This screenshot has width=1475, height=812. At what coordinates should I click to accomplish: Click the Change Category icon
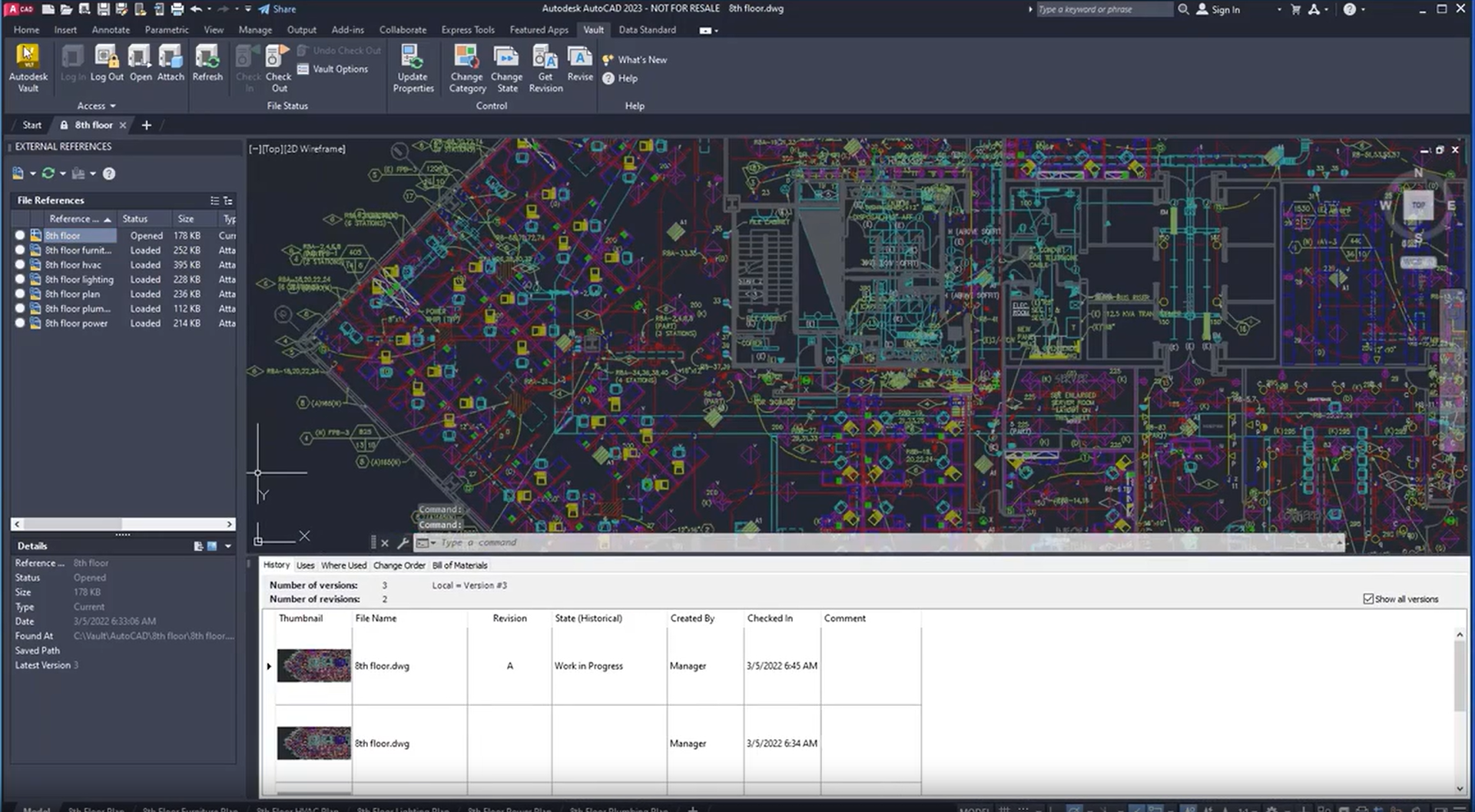coord(467,68)
